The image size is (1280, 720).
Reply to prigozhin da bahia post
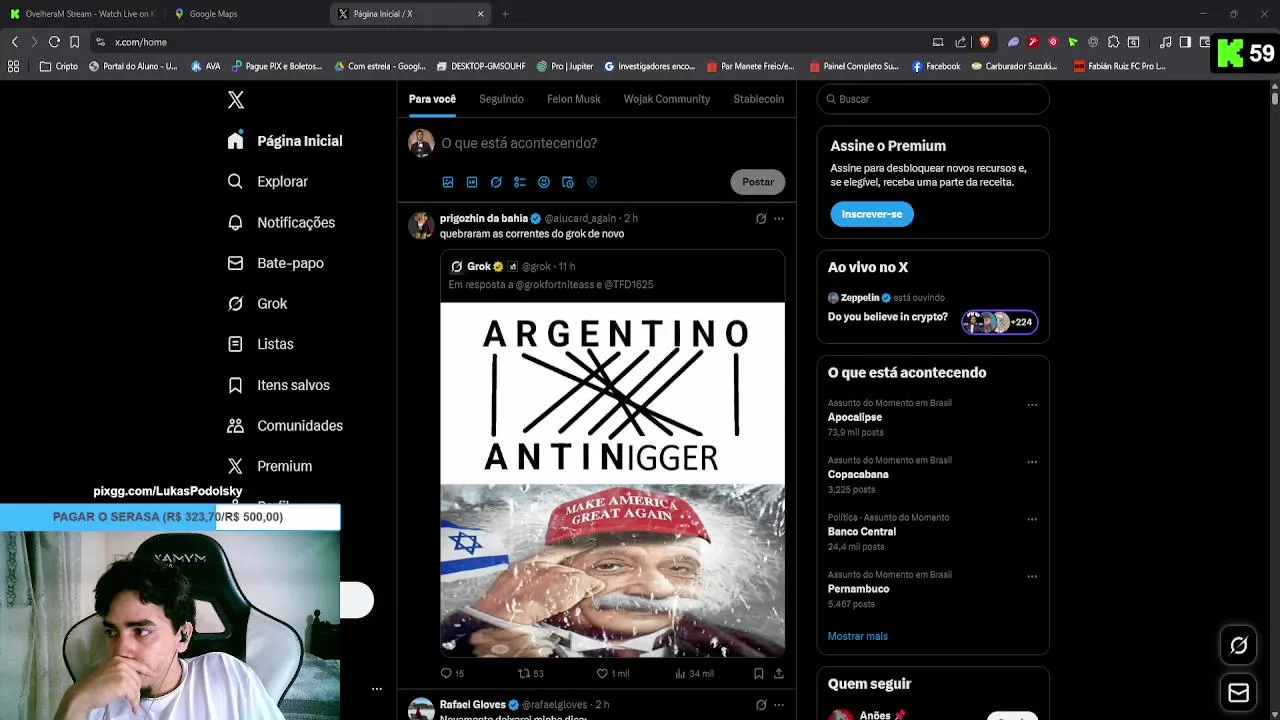coord(452,674)
